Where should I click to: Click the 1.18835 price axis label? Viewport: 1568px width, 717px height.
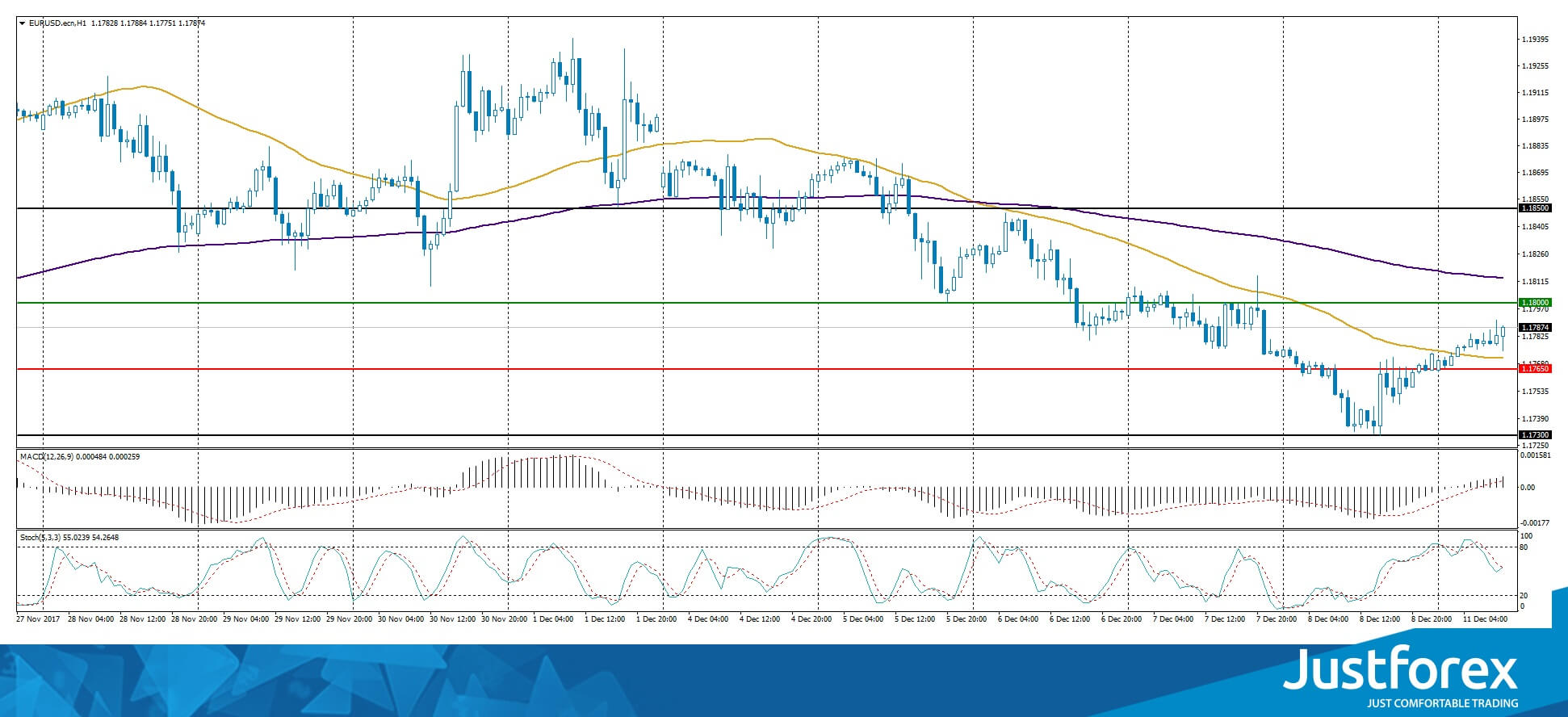1535,146
